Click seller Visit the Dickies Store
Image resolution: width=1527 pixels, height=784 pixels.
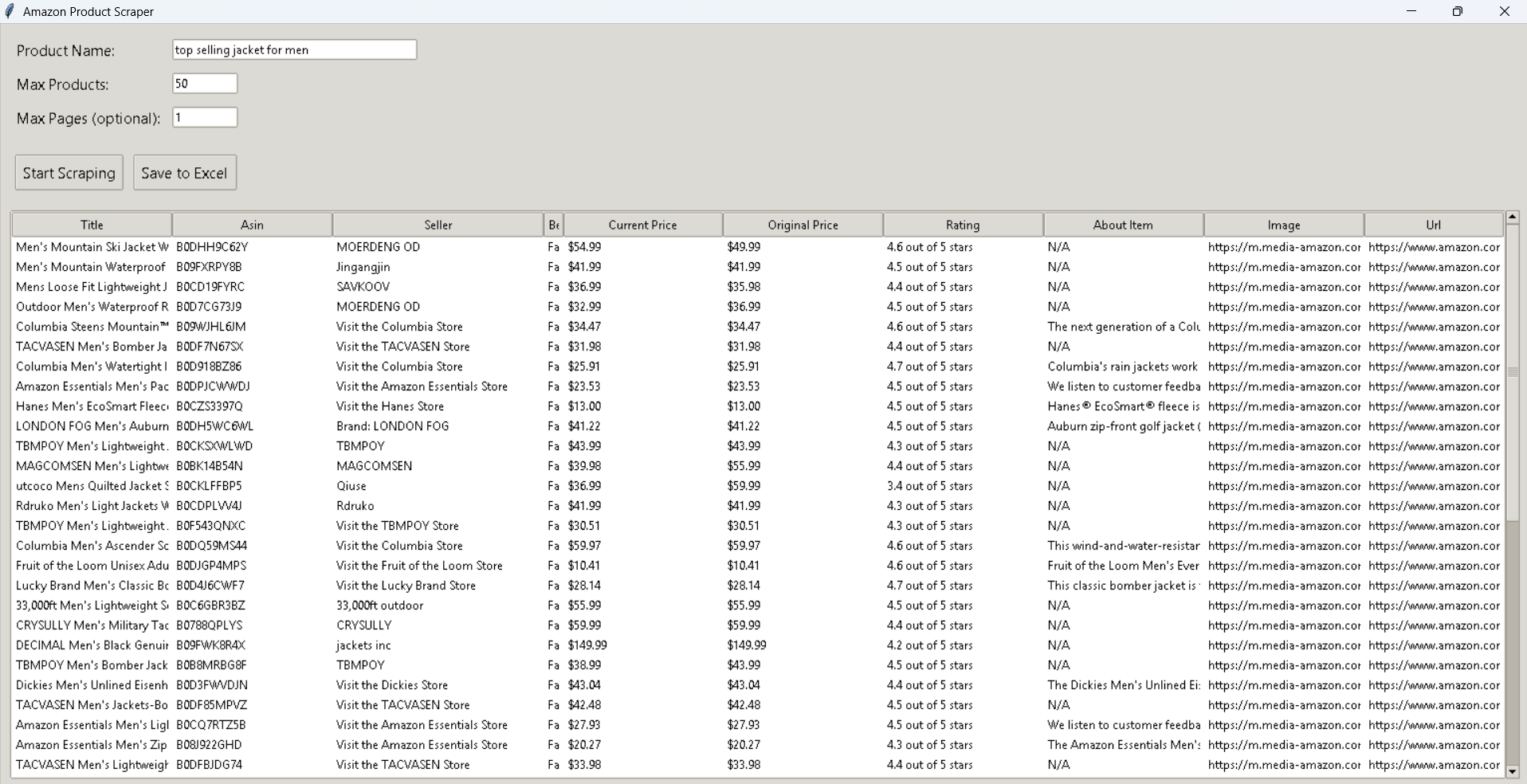click(392, 685)
